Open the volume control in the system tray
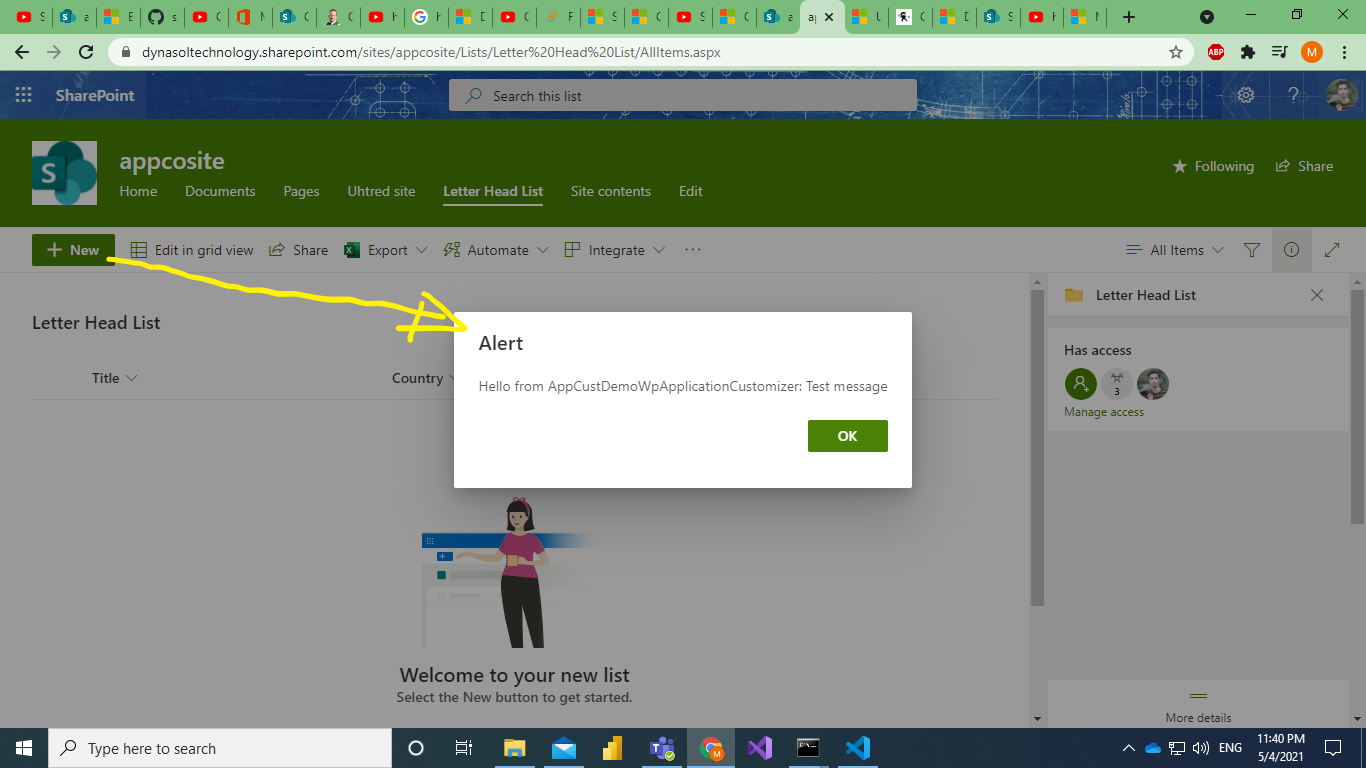This screenshot has width=1366, height=768. click(1201, 748)
